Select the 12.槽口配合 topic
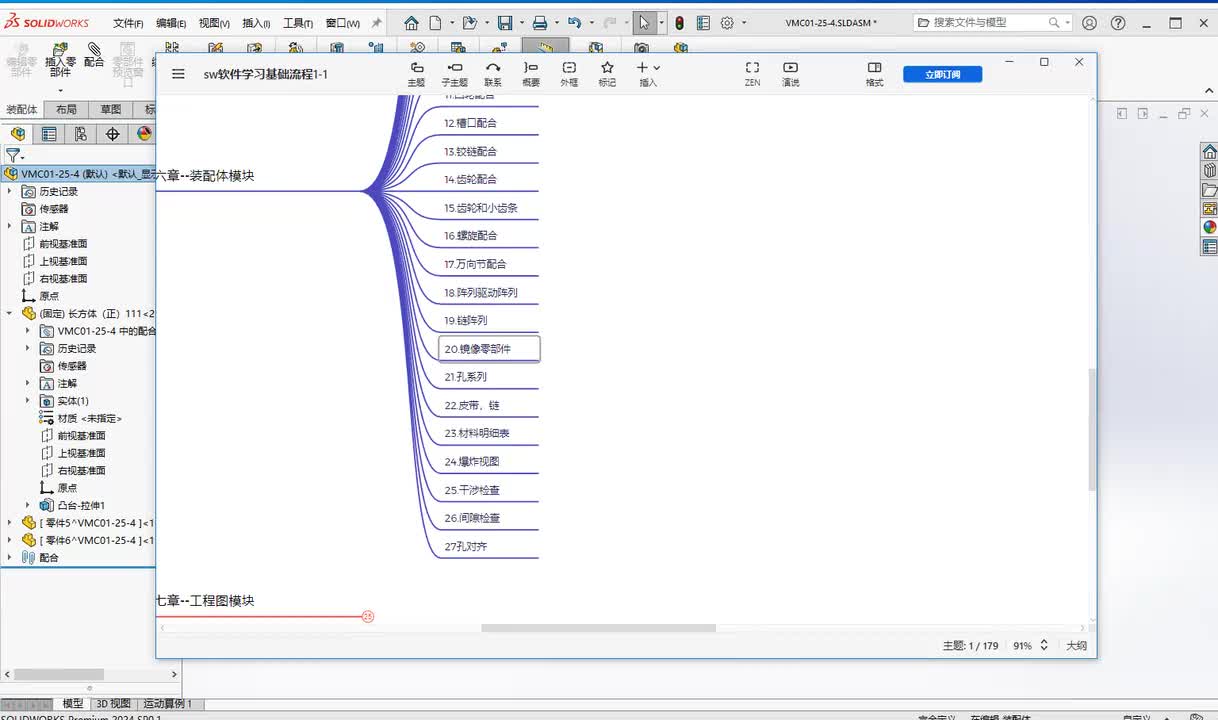This screenshot has height=720, width=1218. [470, 123]
